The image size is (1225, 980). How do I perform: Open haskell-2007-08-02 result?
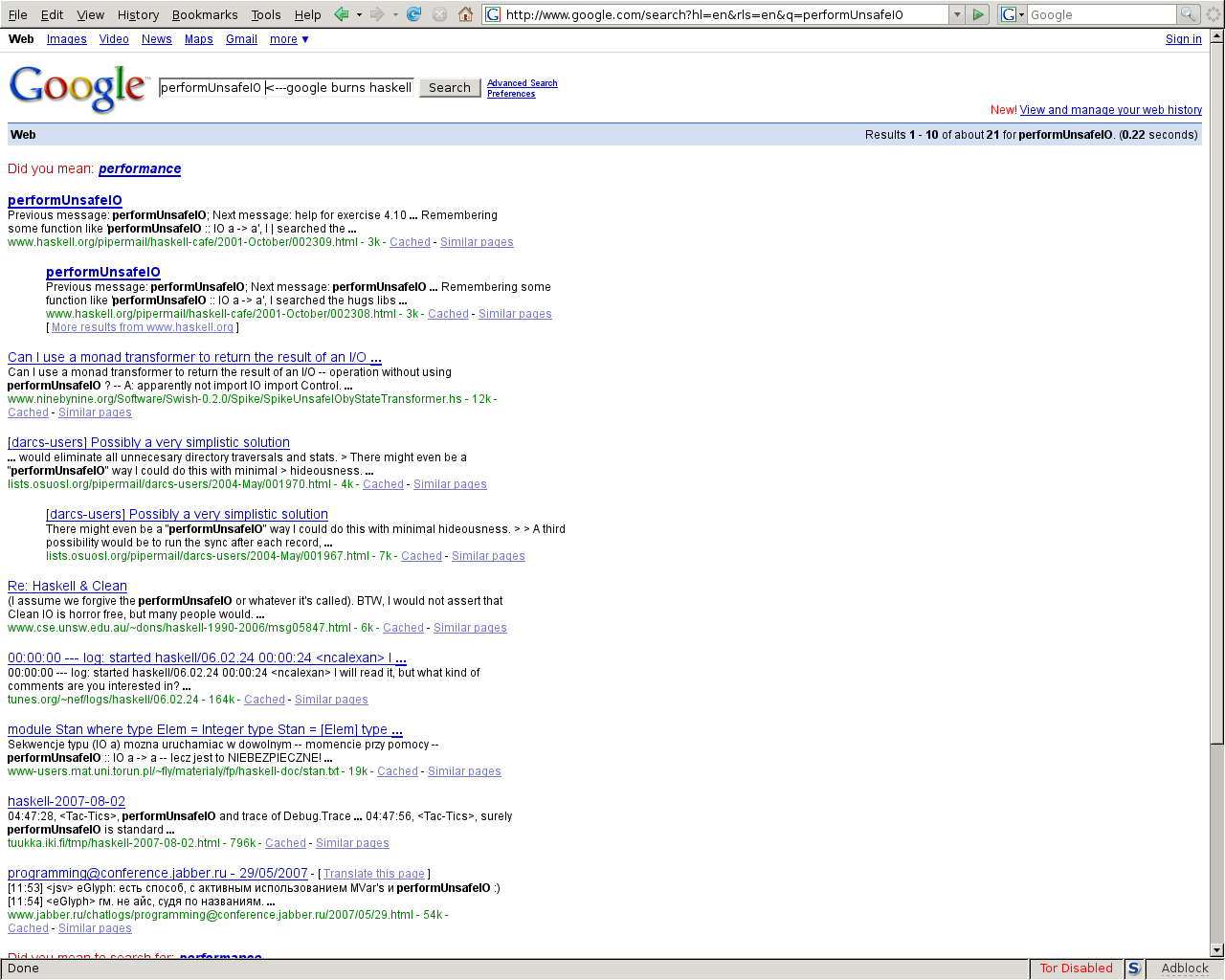66,801
